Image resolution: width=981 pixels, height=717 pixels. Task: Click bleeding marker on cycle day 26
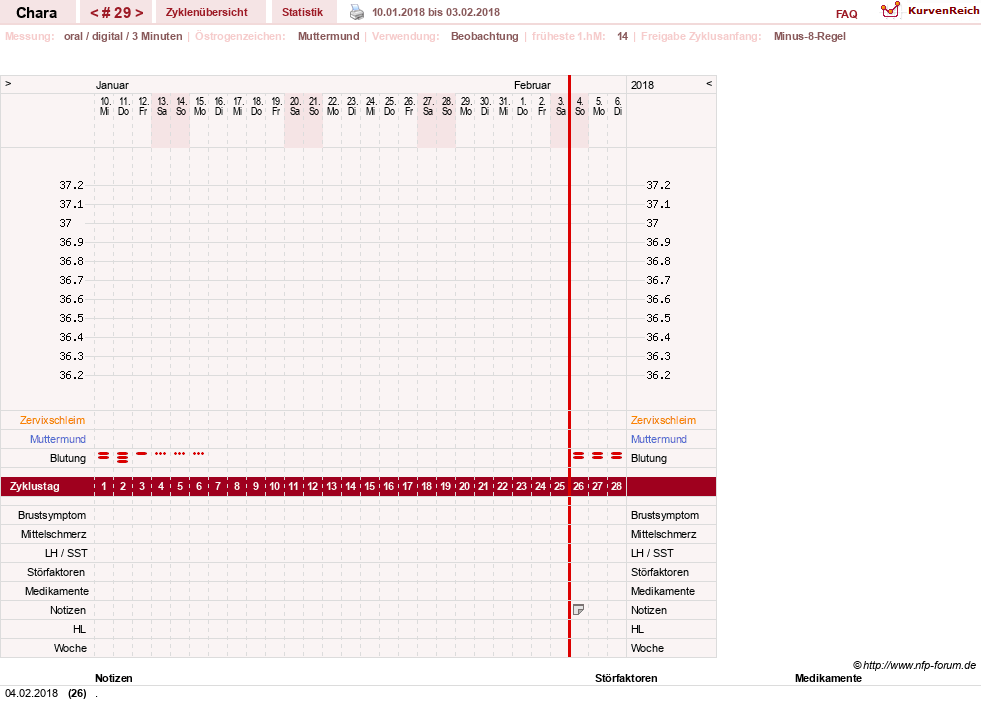579,456
